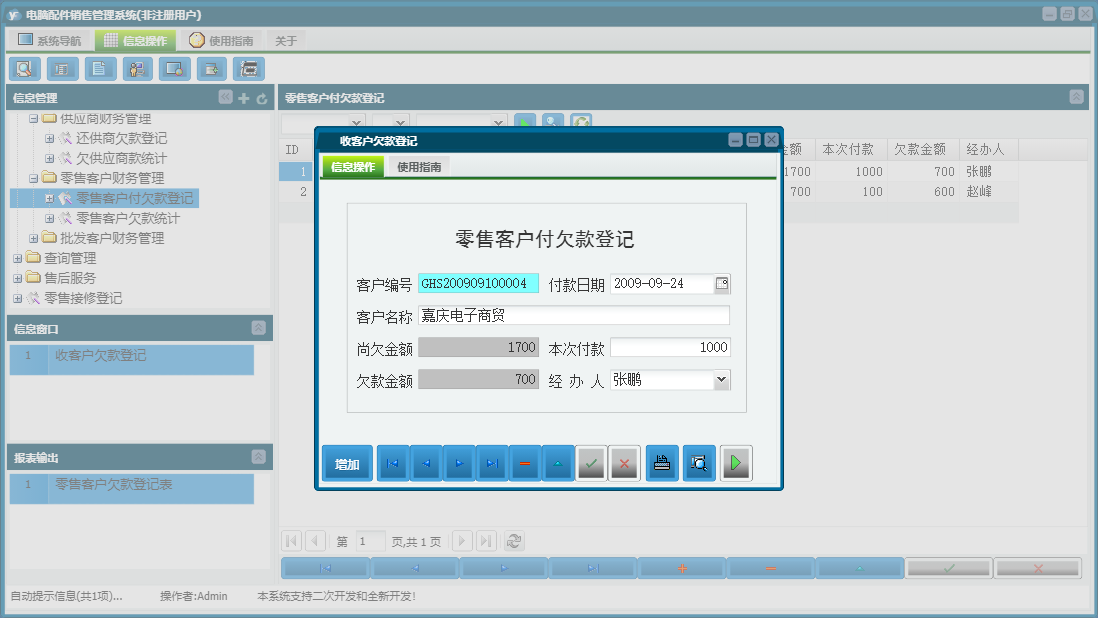Open the report icon in the top toolbar

[x=61, y=69]
